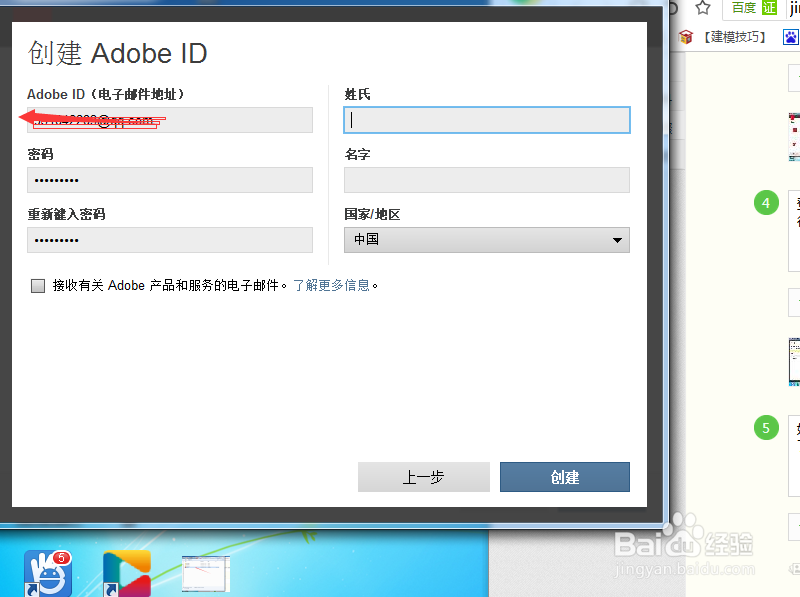
Task: Open the 国家/地区 country dropdown
Action: [x=487, y=240]
